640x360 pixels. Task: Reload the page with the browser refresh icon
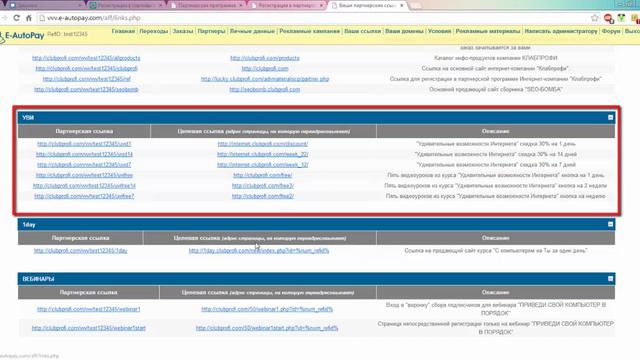click(x=16, y=18)
